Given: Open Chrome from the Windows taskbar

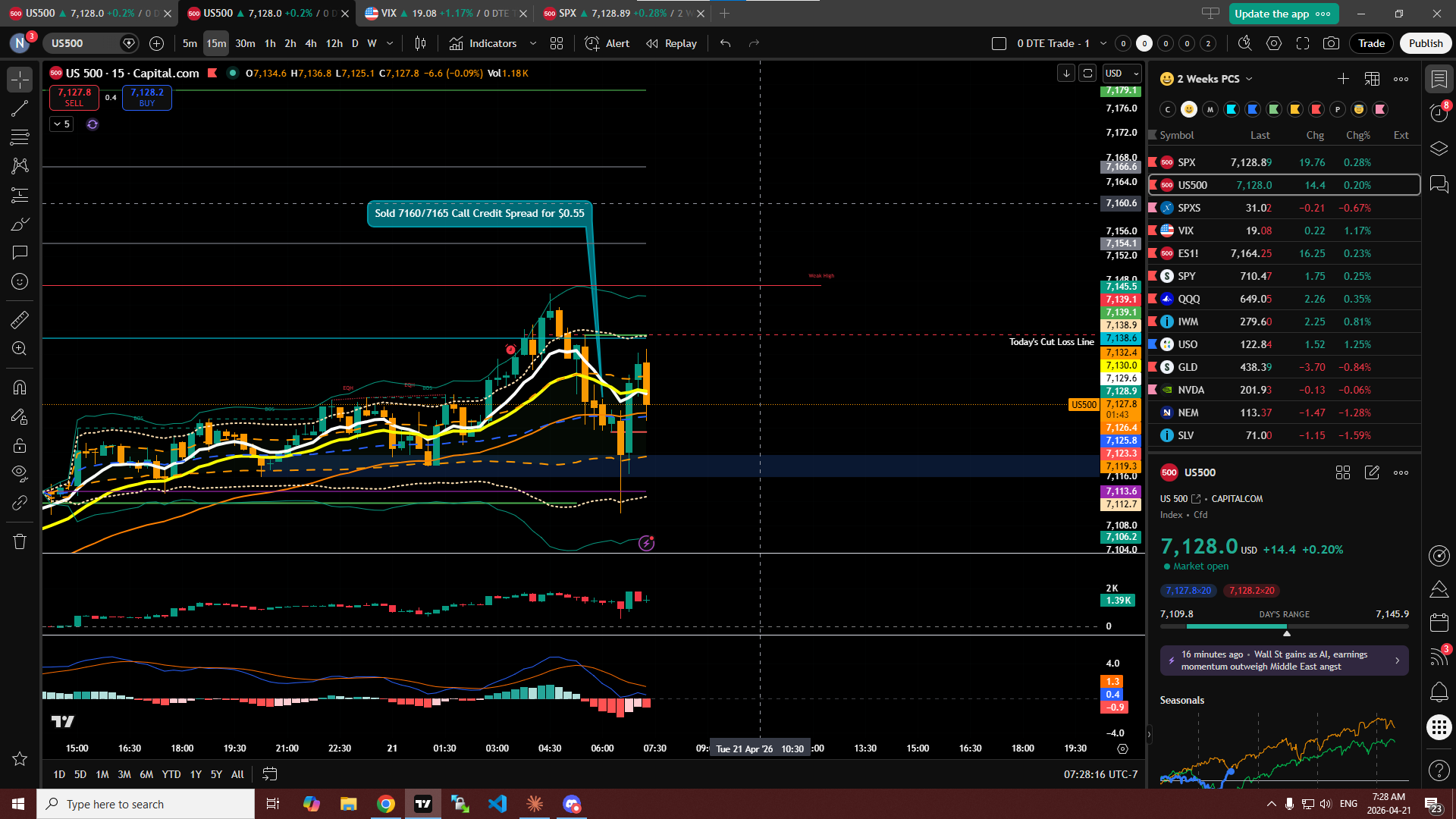Looking at the screenshot, I should point(386,804).
